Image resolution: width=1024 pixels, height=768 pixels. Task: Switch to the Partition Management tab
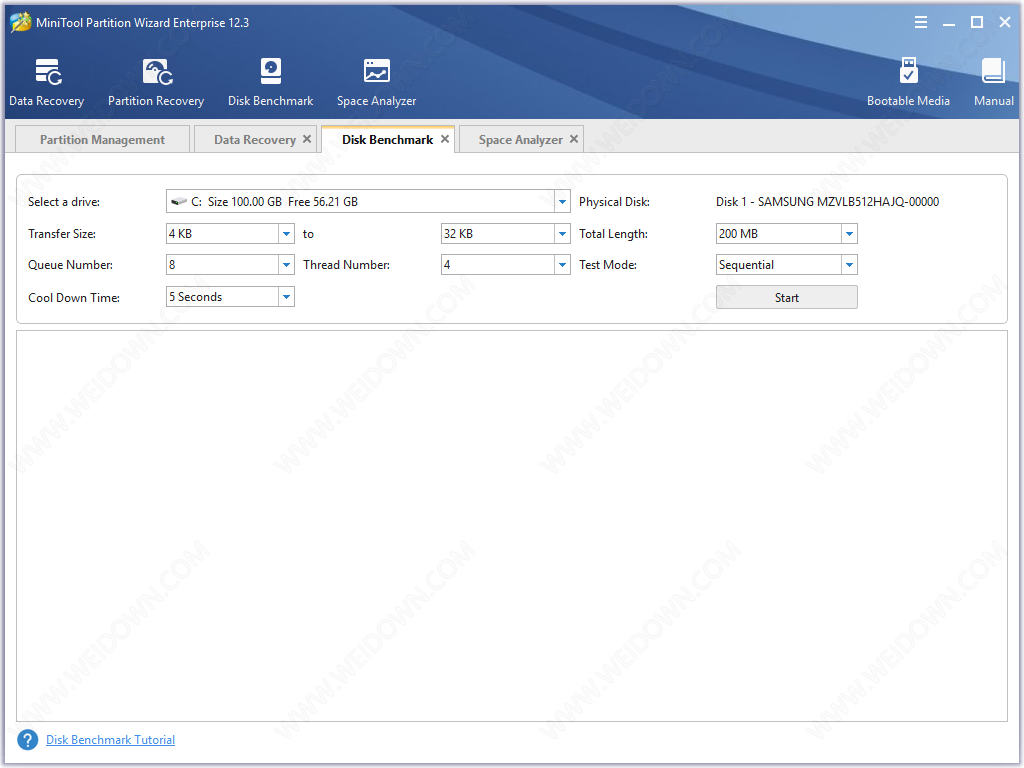[x=102, y=140]
